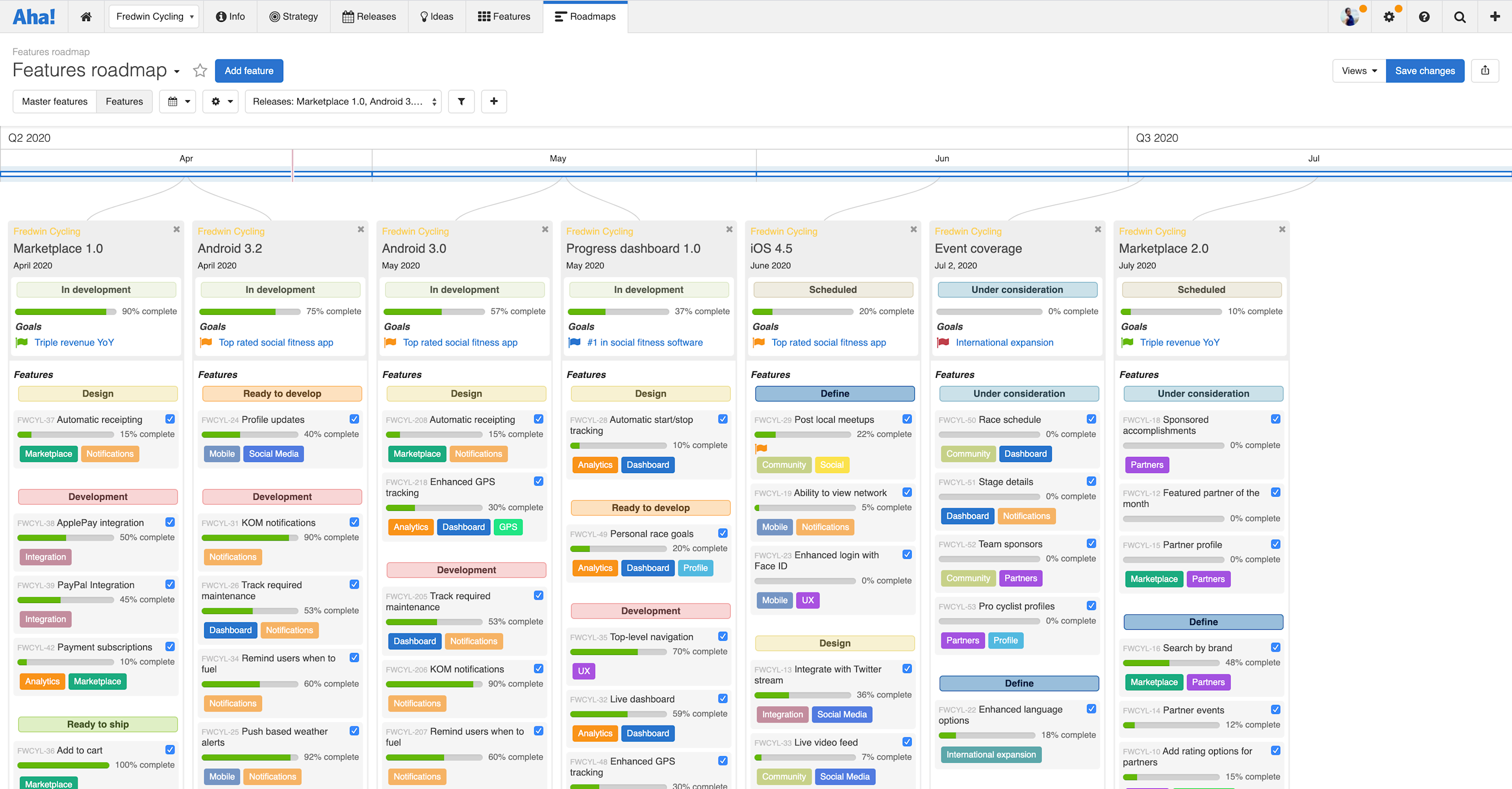Open the Triple revenue YoY goal link
Viewport: 1512px width, 789px height.
(x=74, y=342)
